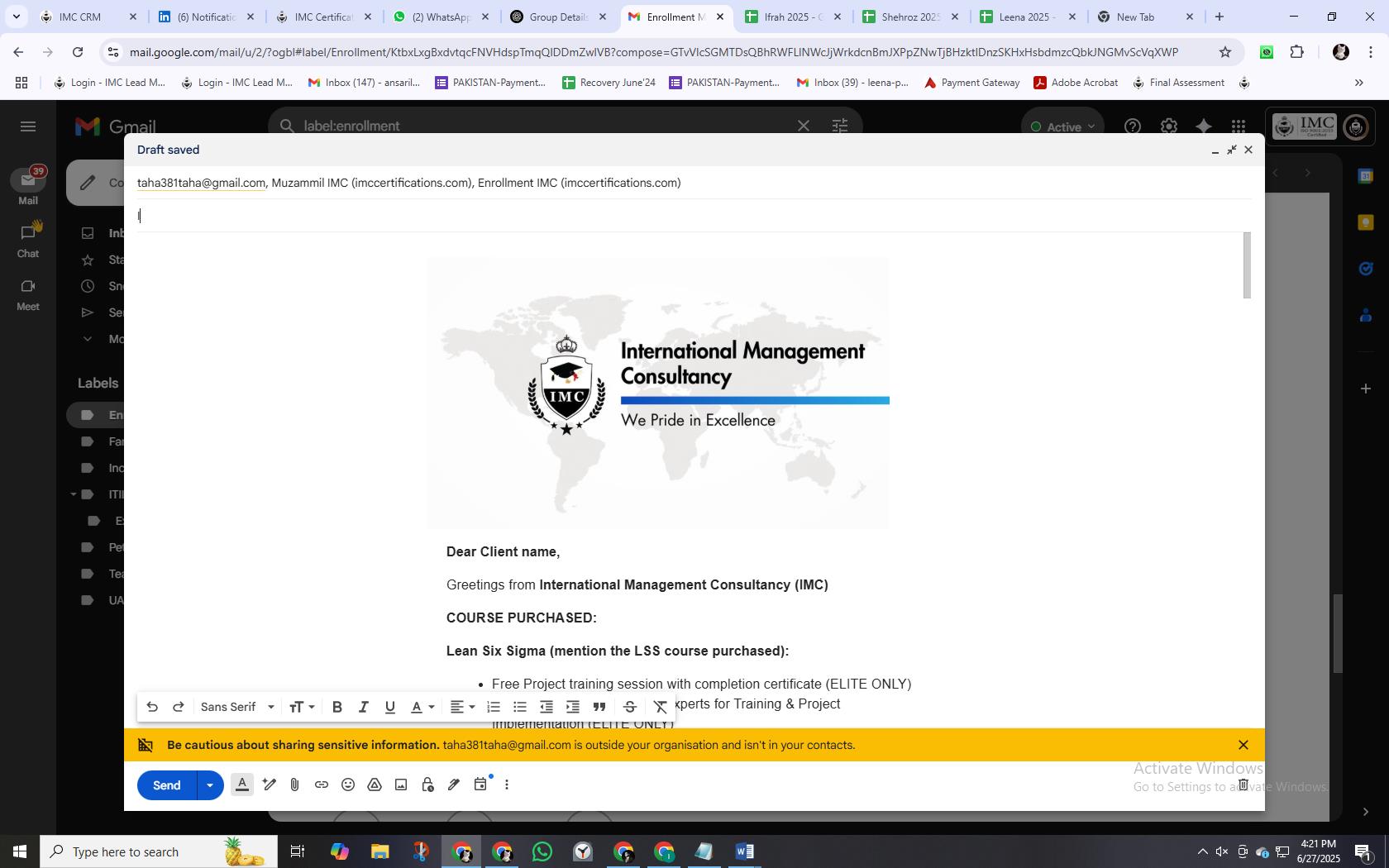
Task: Insert a link
Action: coord(322,785)
